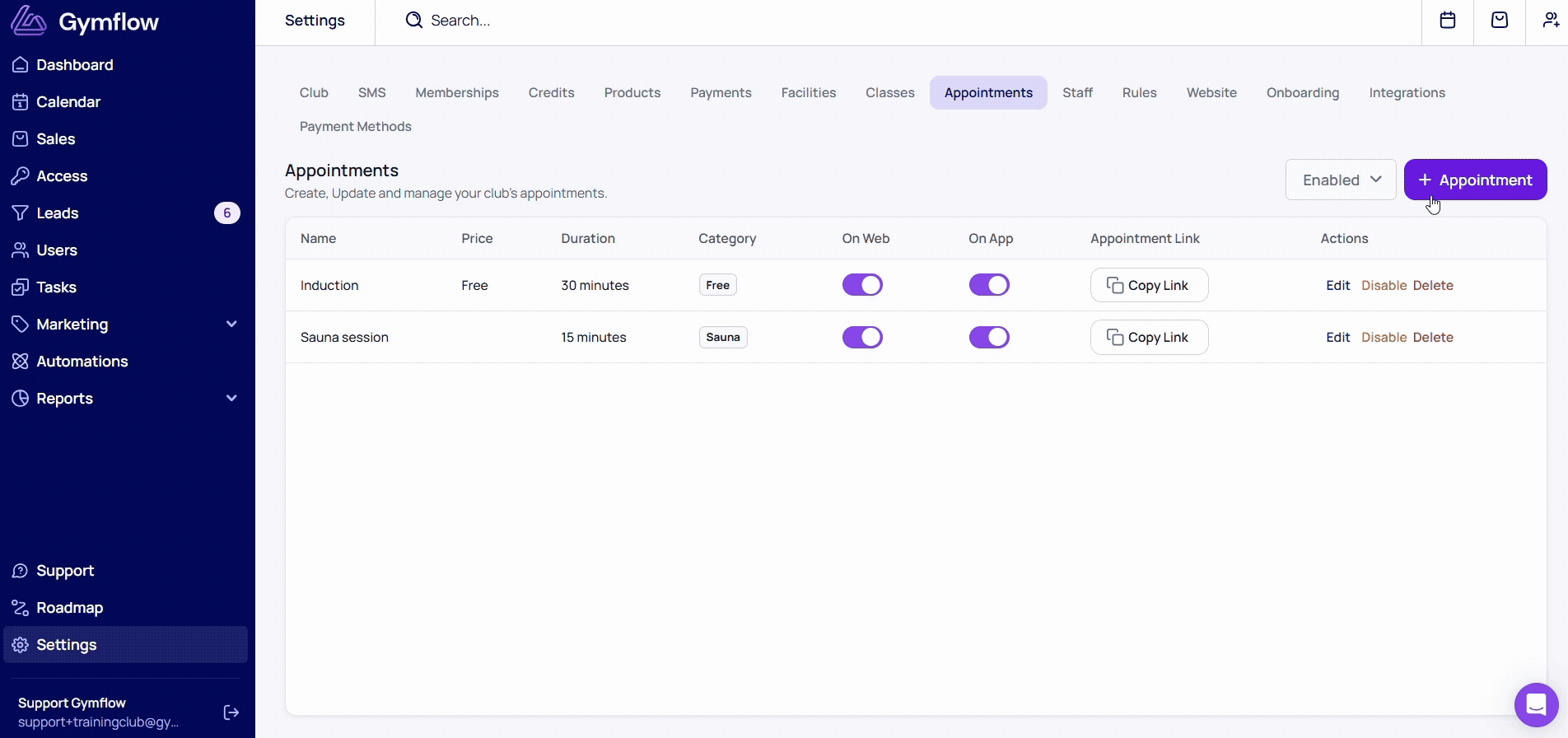
Task: Disable the Induction appointment
Action: pyautogui.click(x=1384, y=285)
